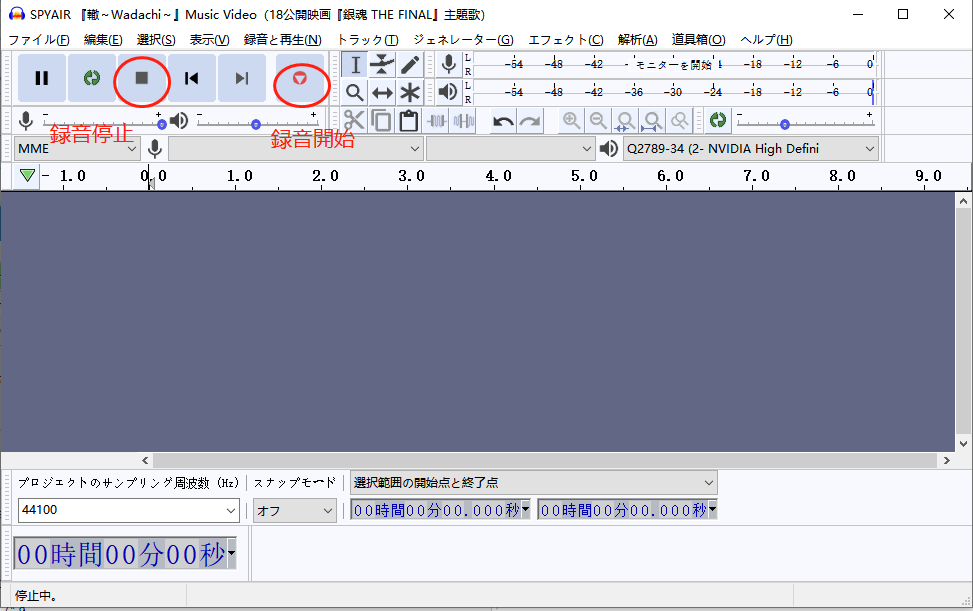The width and height of the screenshot is (973, 611).
Task: Click the Silence audio icon
Action: coord(464,120)
